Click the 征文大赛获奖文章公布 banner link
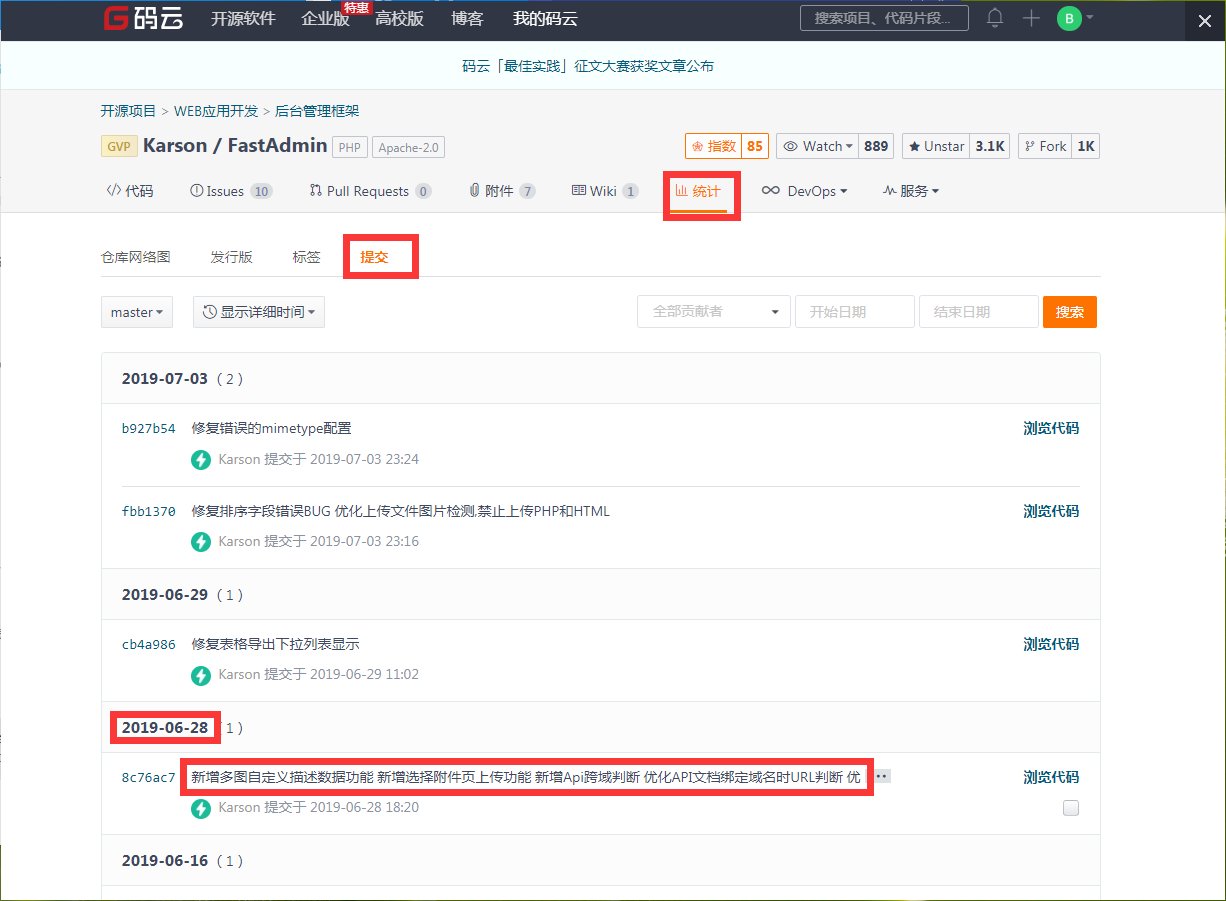 (x=588, y=67)
